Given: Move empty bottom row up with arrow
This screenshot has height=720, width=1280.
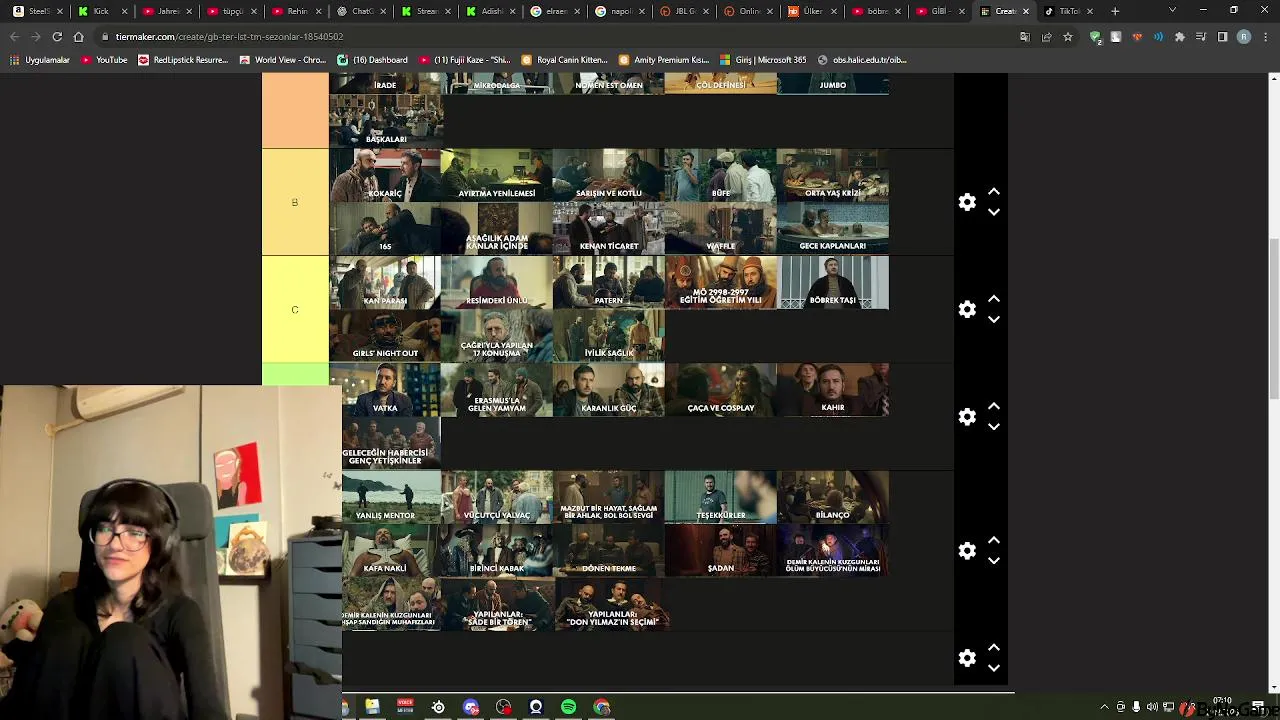Looking at the screenshot, I should pyautogui.click(x=994, y=647).
